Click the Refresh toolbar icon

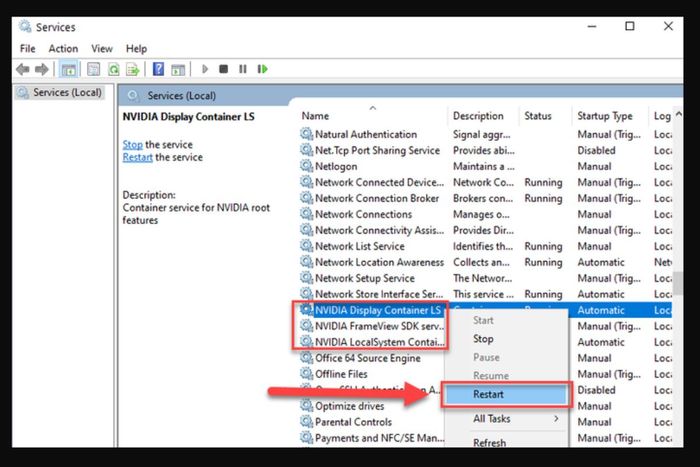114,69
